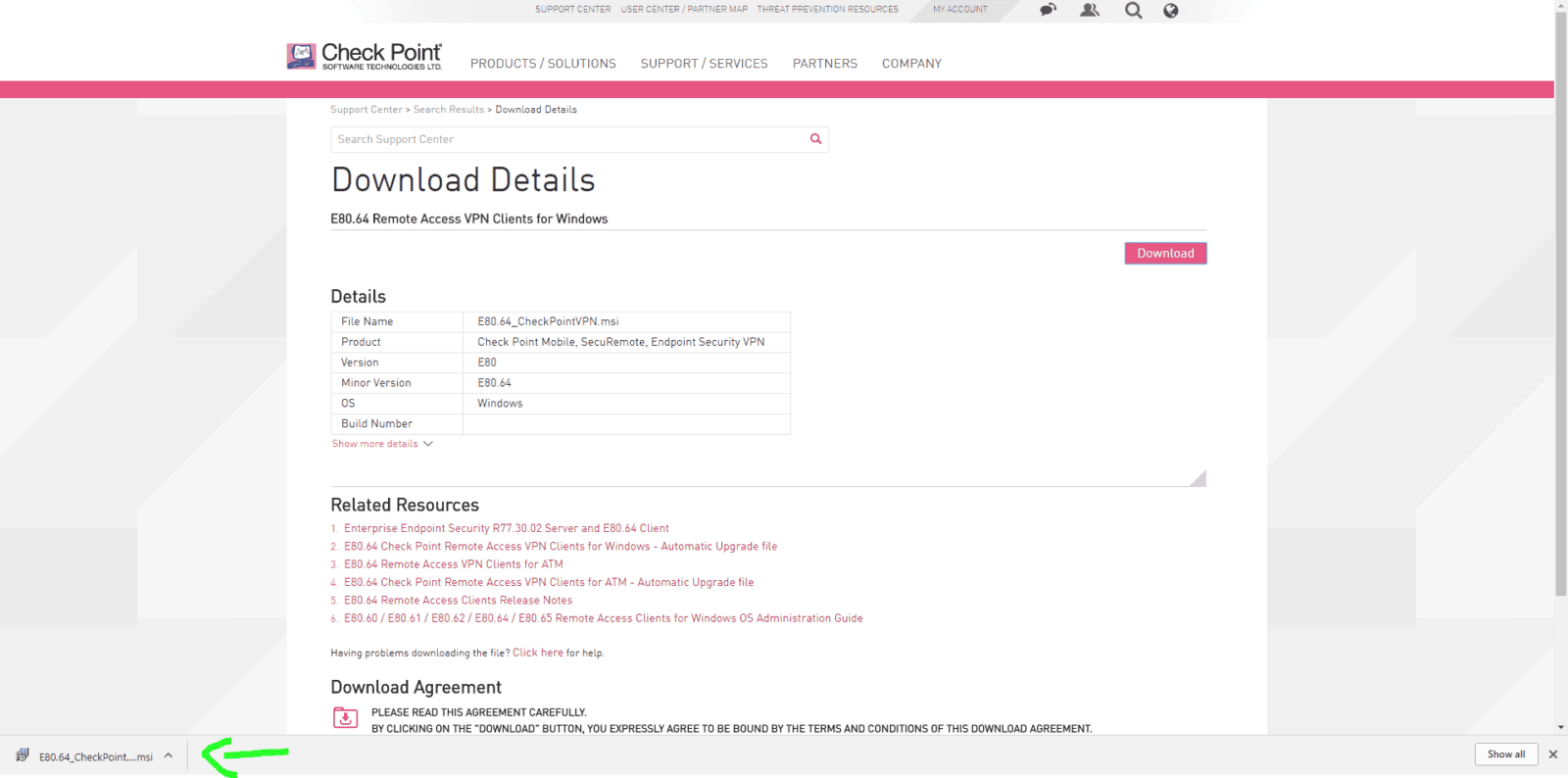Viewport: 1568px width, 778px height.
Task: Click the magnifier search icon in top bar
Action: click(1133, 10)
